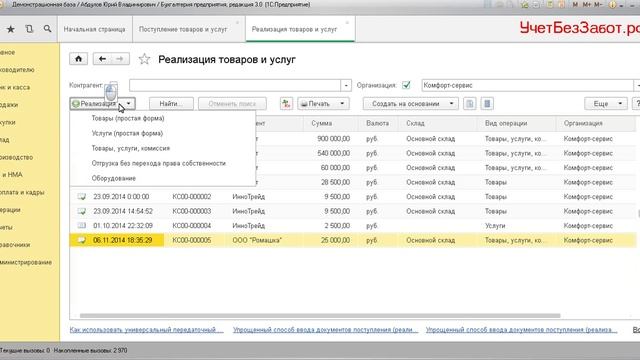Click the M memory button in title bar
640x360 pixels.
point(575,4)
